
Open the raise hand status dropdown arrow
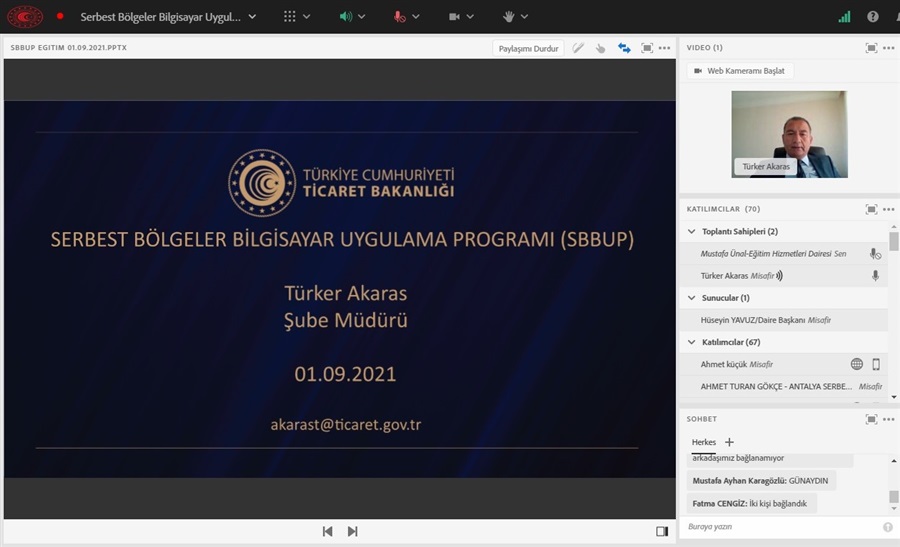click(x=524, y=17)
